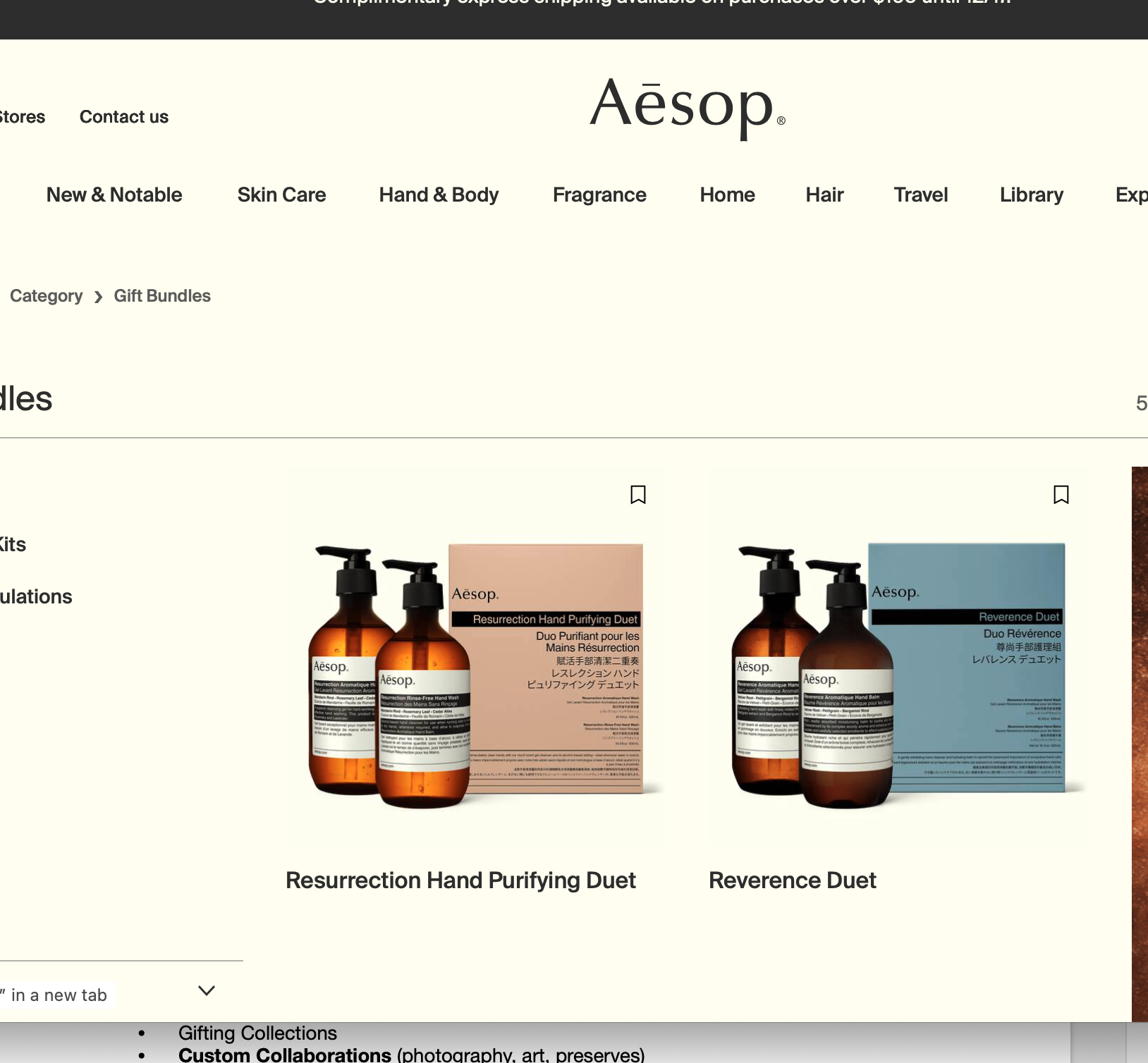Open the Hand & Body menu
The image size is (1148, 1063).
439,195
